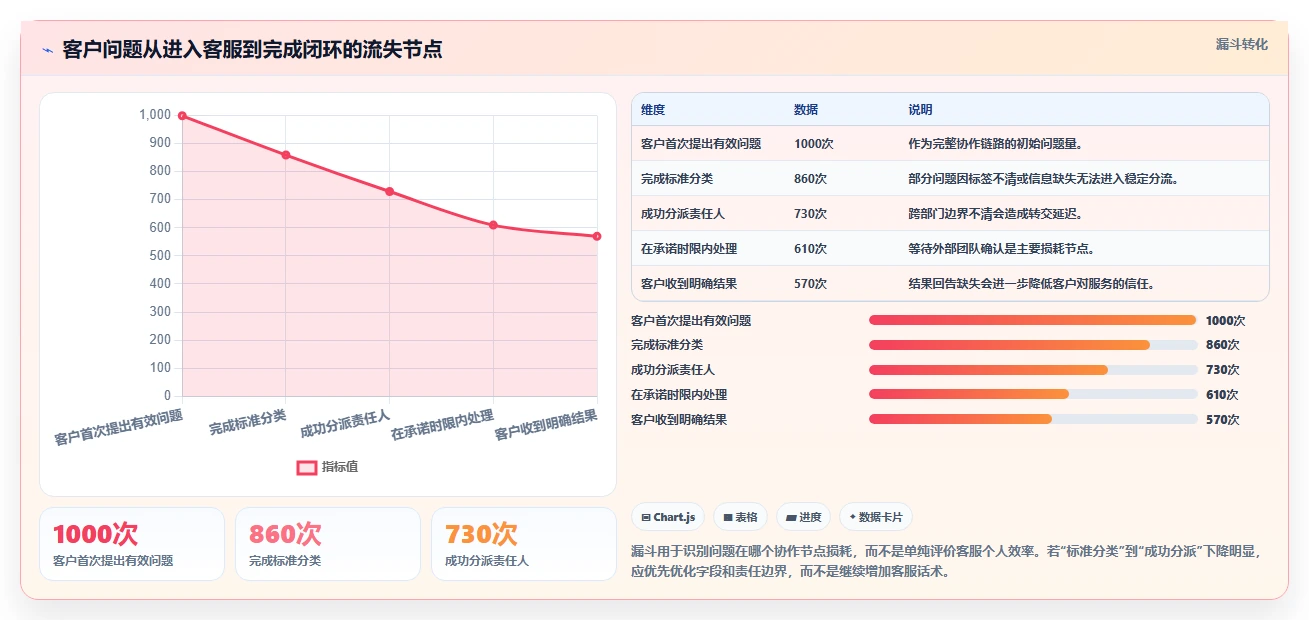1309x620 pixels.
Task: Click the 客户收到明确结果 progress bar
Action: [1033, 419]
